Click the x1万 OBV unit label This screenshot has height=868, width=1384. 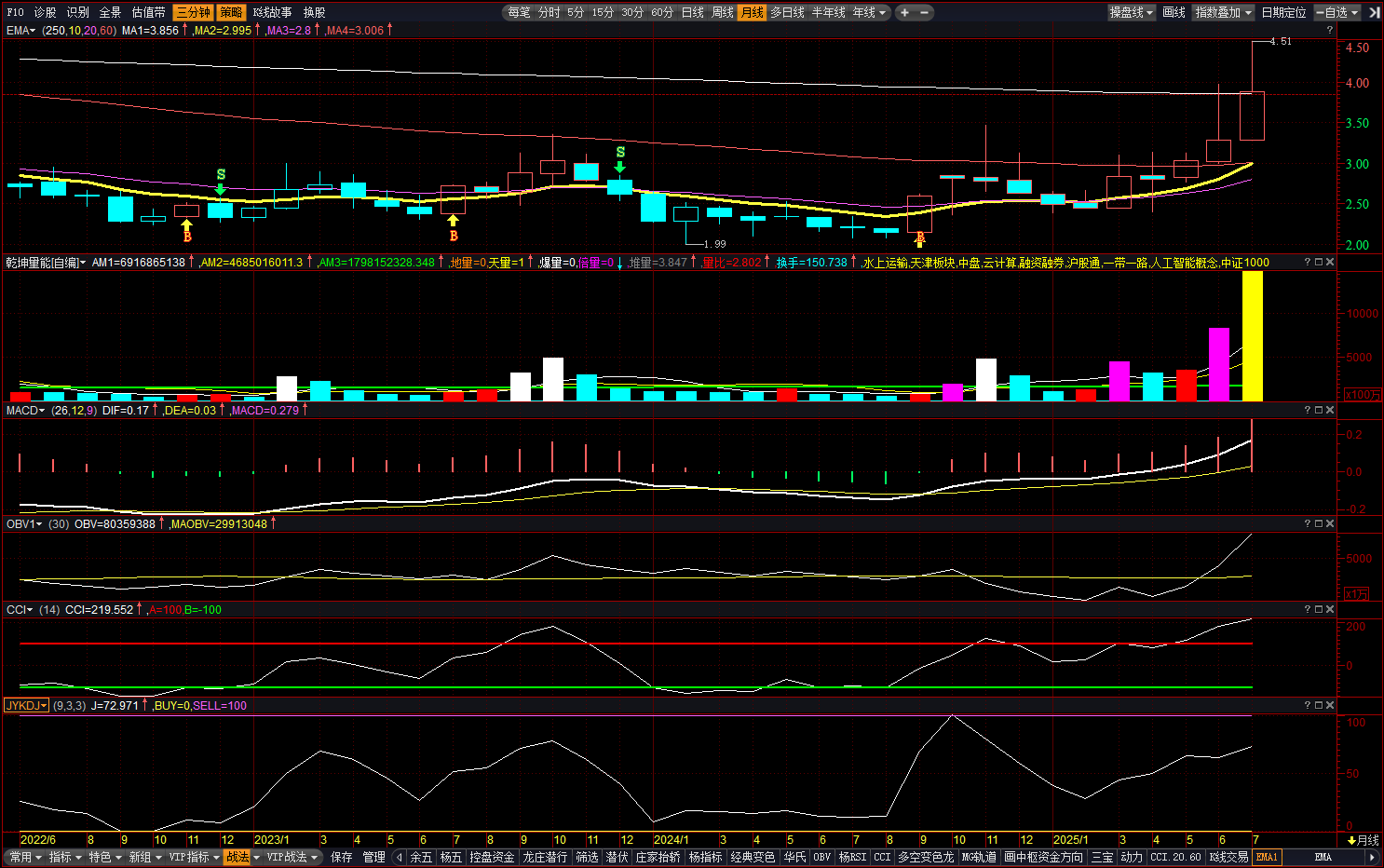click(1357, 594)
